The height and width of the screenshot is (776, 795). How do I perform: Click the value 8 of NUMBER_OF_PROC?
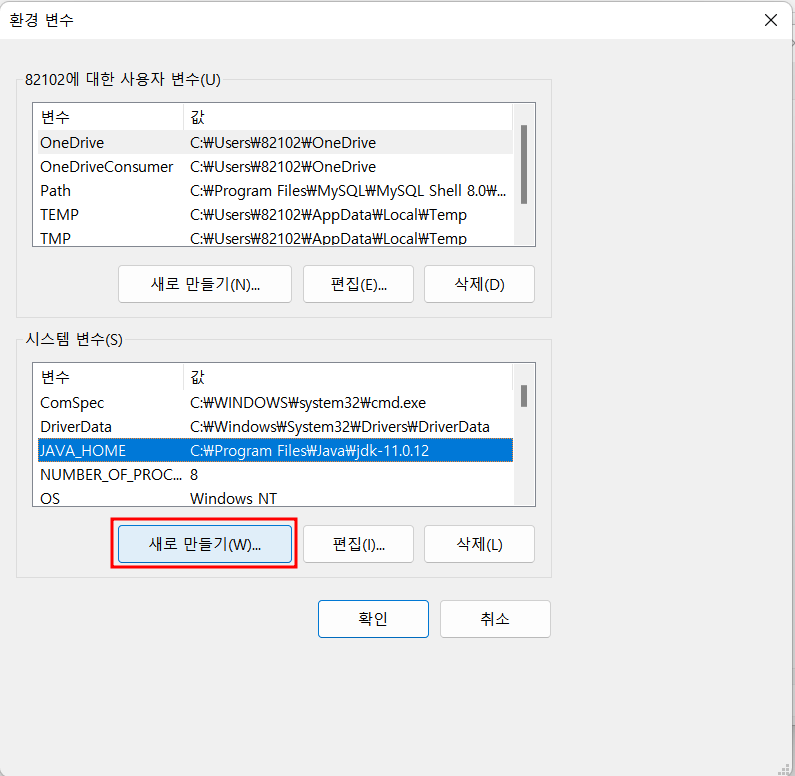click(194, 474)
